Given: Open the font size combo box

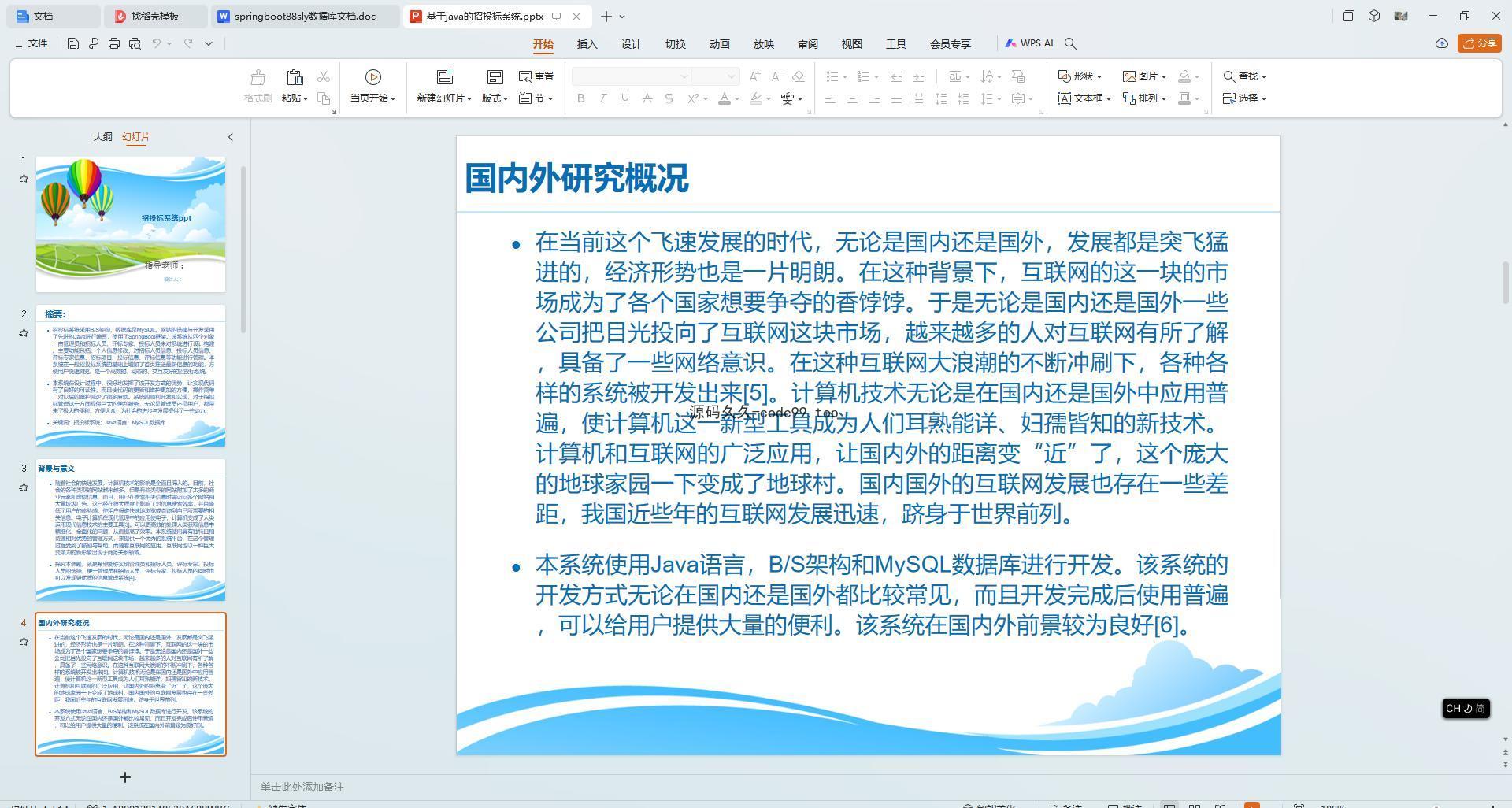Looking at the screenshot, I should click(715, 76).
